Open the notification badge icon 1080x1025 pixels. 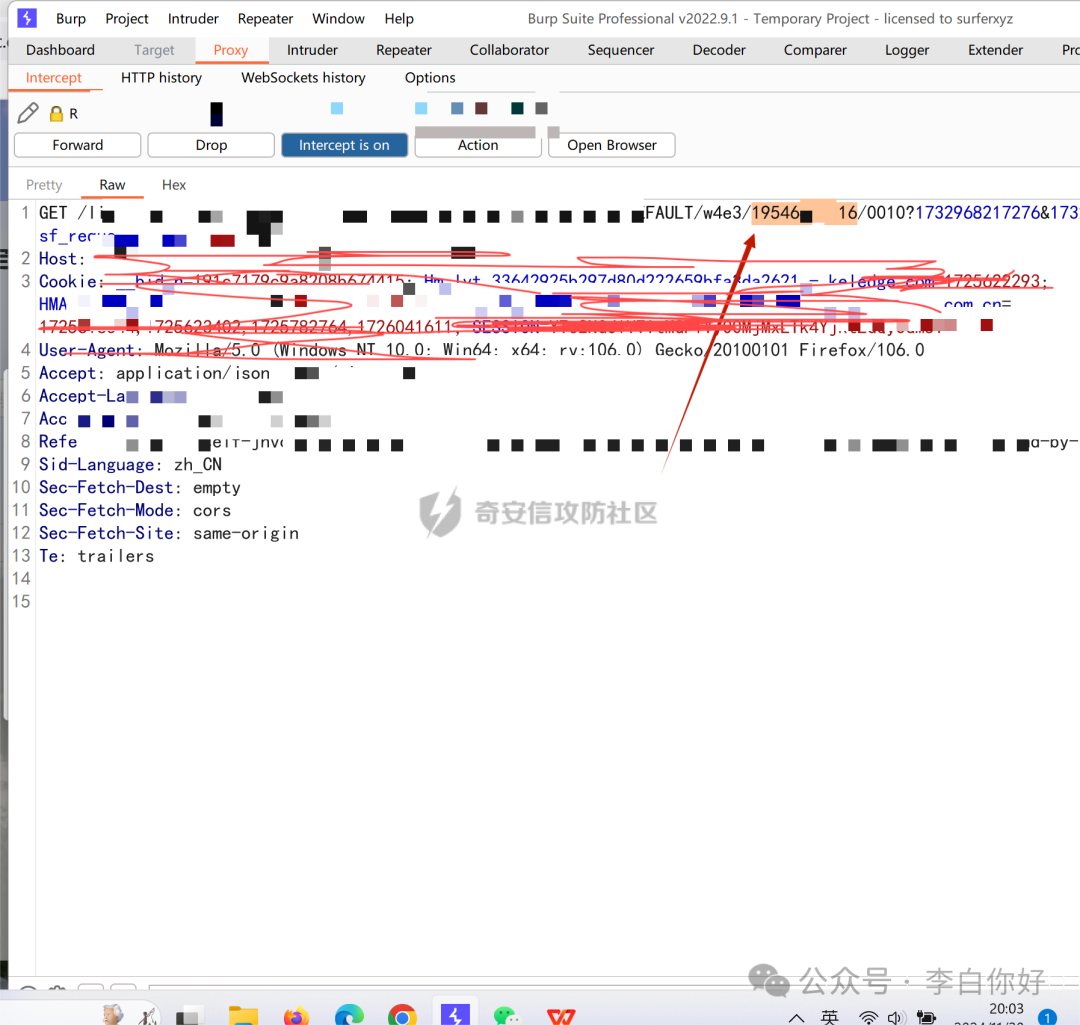click(1047, 1017)
